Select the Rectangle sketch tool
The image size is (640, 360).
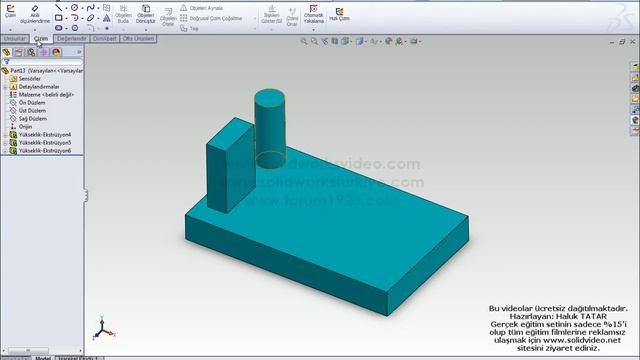click(59, 18)
